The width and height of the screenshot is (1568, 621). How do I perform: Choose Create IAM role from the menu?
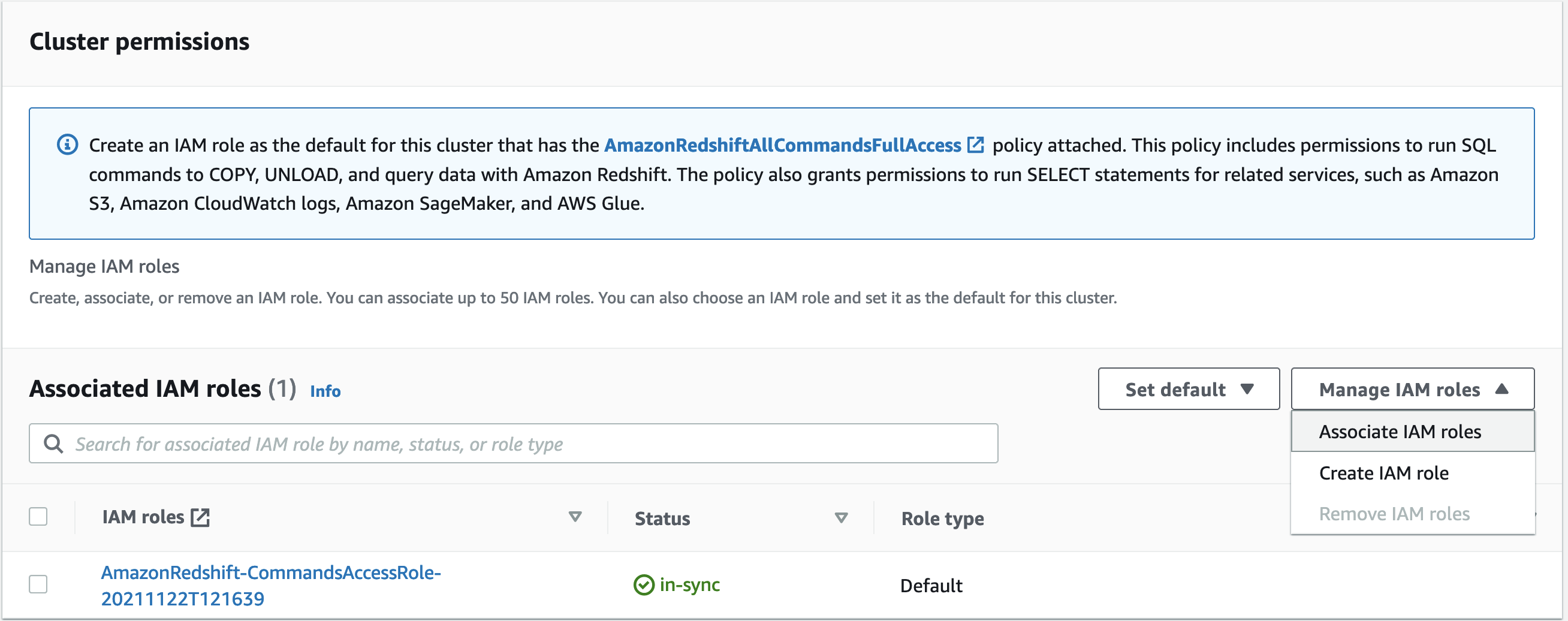click(1383, 473)
